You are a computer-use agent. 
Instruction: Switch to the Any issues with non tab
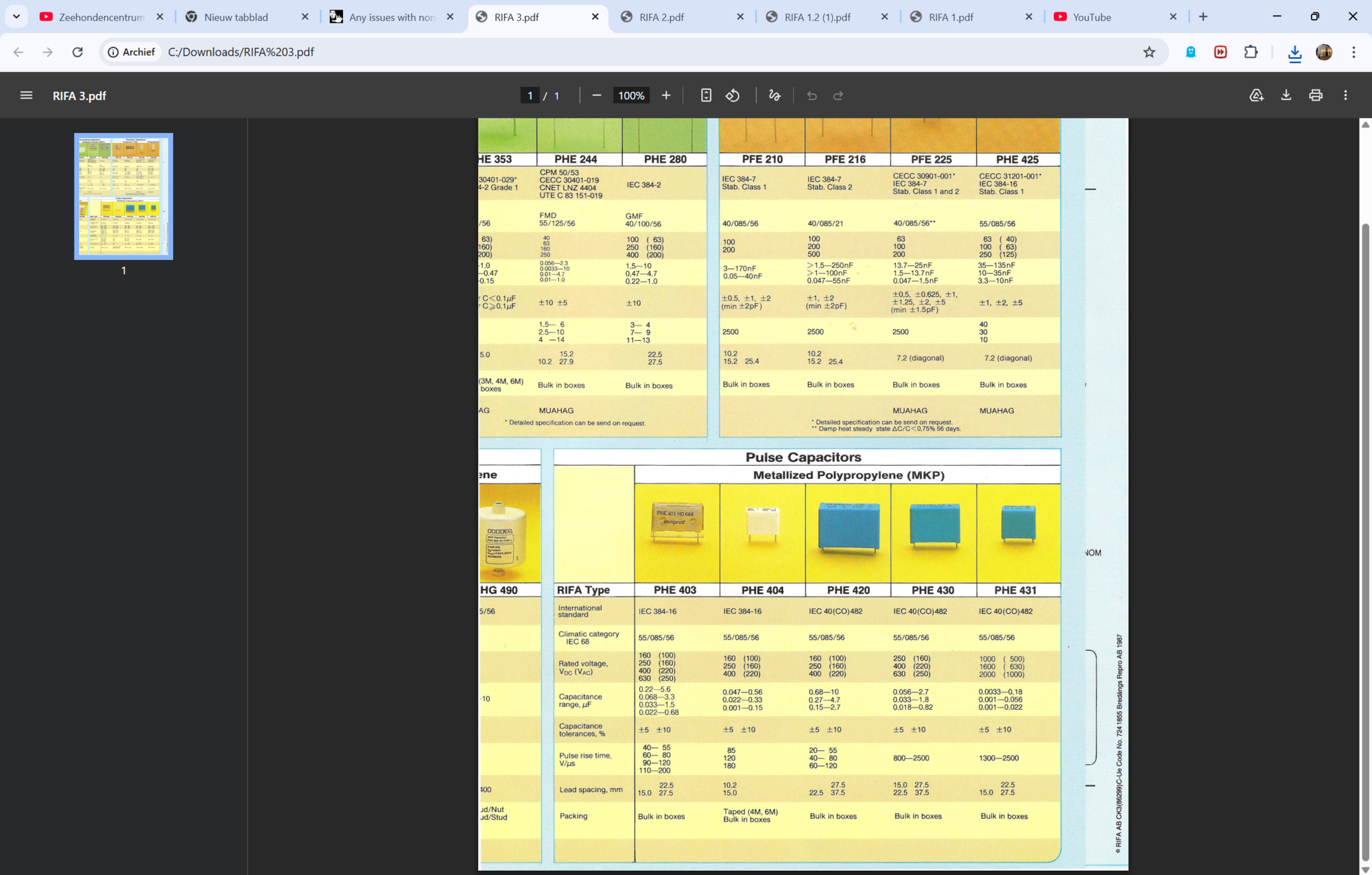click(392, 17)
